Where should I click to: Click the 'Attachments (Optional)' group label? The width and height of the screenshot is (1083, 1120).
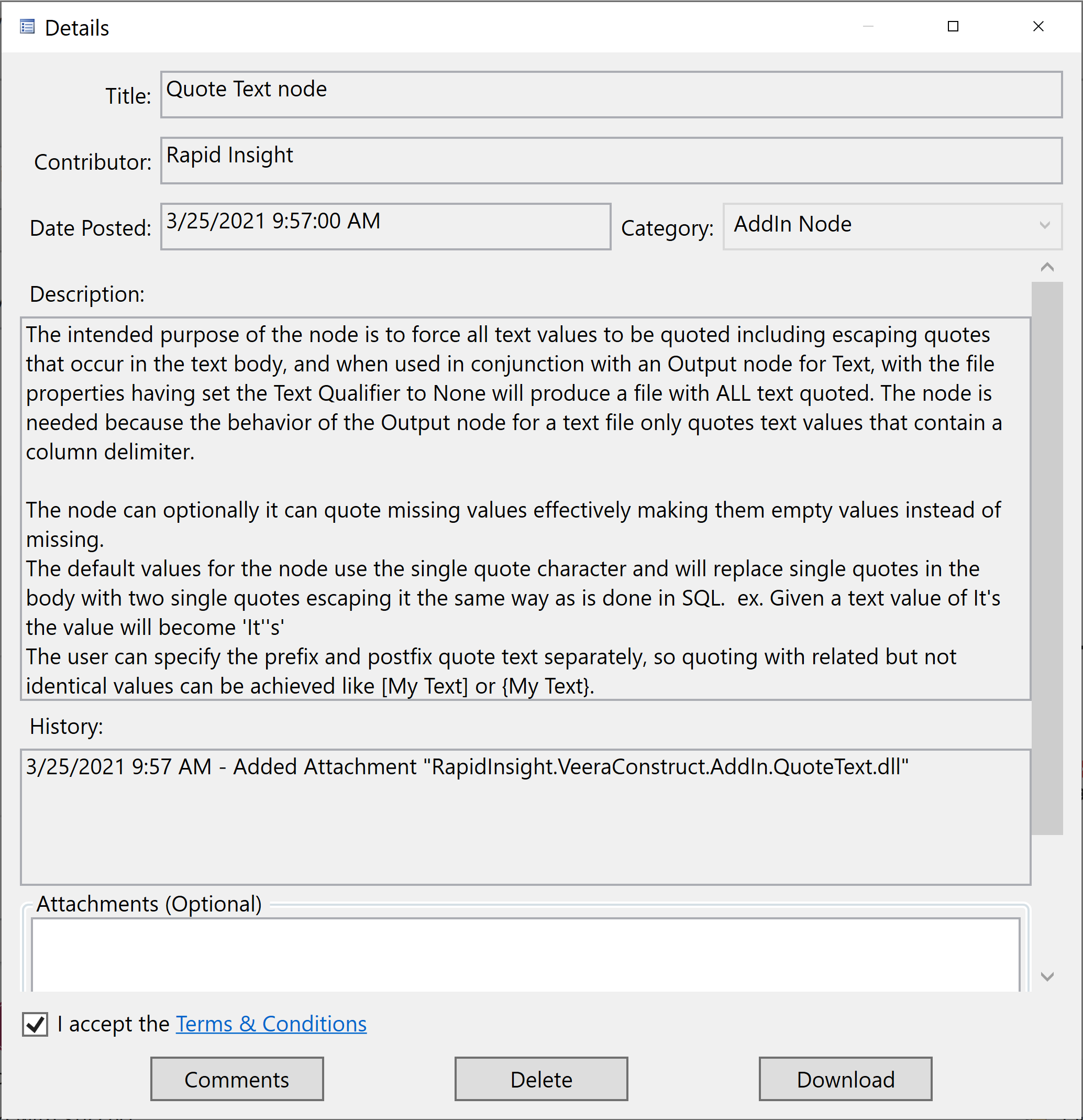click(x=149, y=905)
